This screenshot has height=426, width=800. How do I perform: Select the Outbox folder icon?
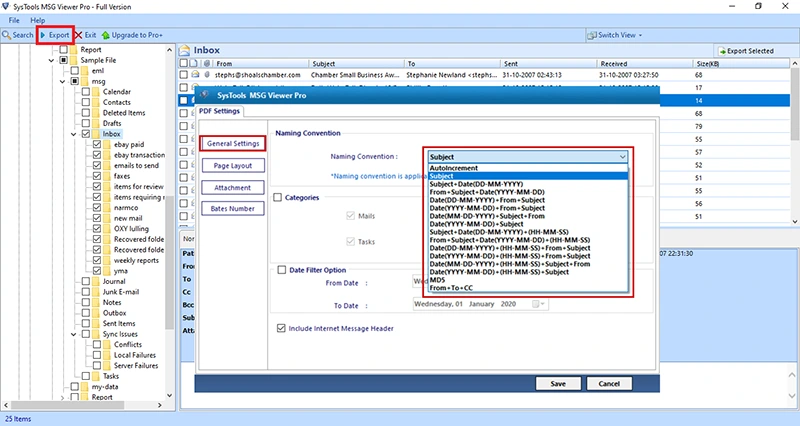tap(96, 313)
